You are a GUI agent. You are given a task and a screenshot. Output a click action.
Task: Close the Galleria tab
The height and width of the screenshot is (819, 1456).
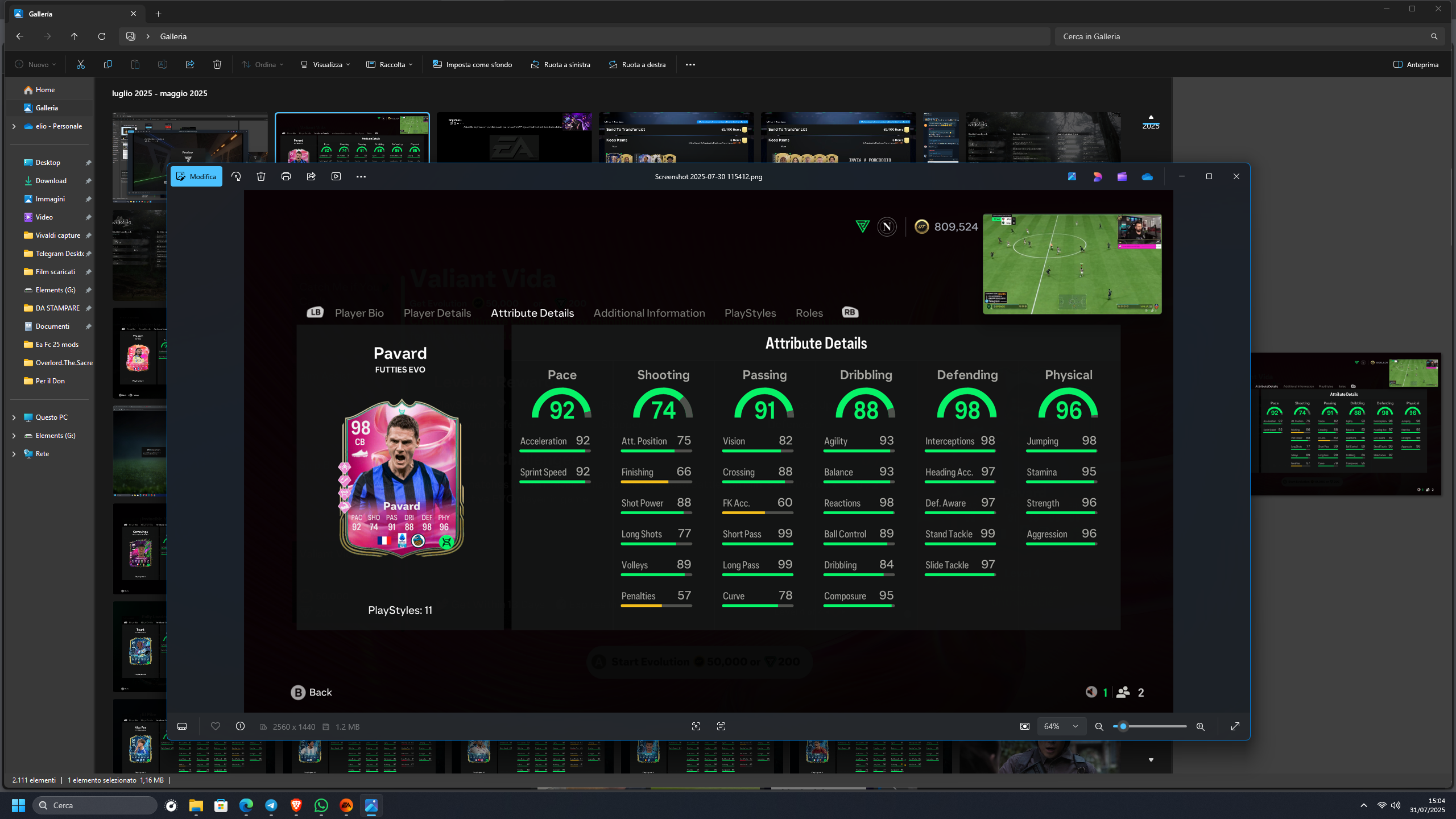(x=134, y=14)
